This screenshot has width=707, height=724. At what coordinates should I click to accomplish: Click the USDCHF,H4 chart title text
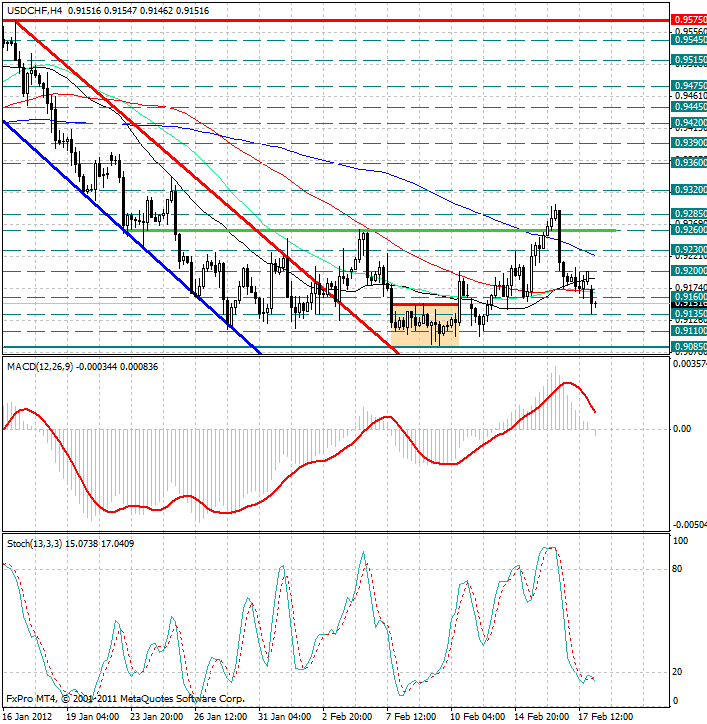(x=34, y=11)
